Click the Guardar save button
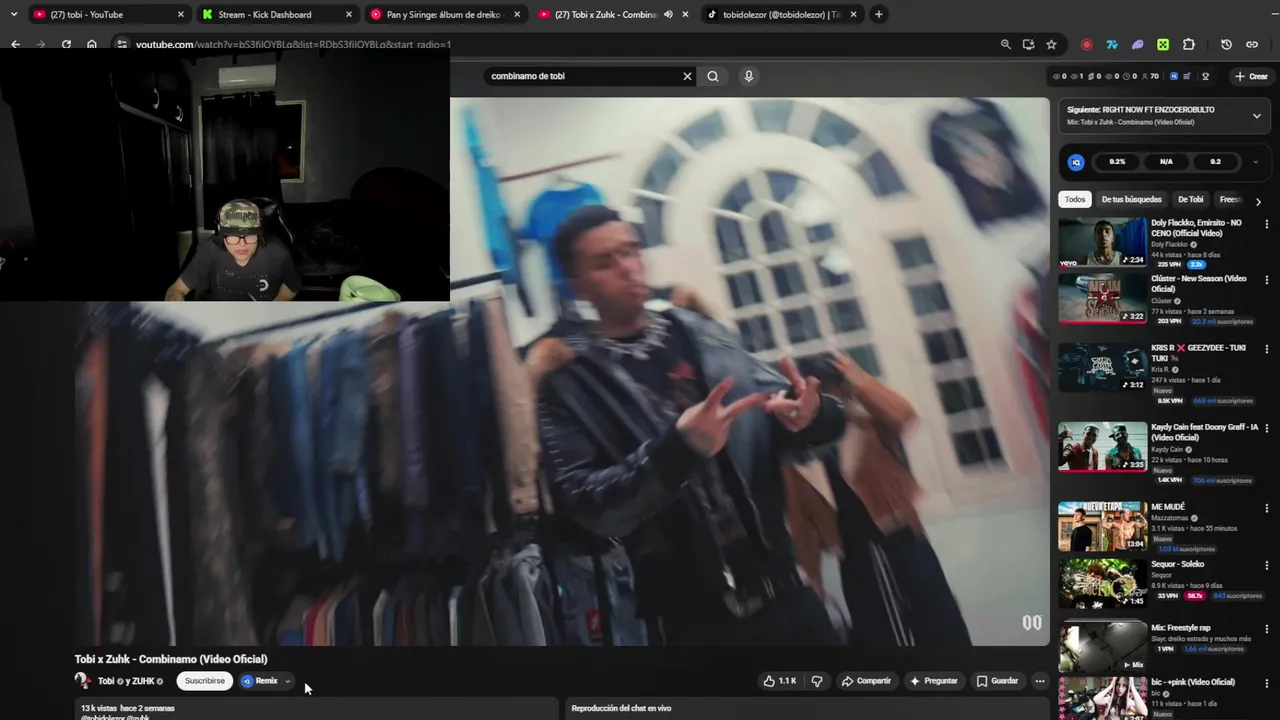The height and width of the screenshot is (720, 1280). pos(997,681)
